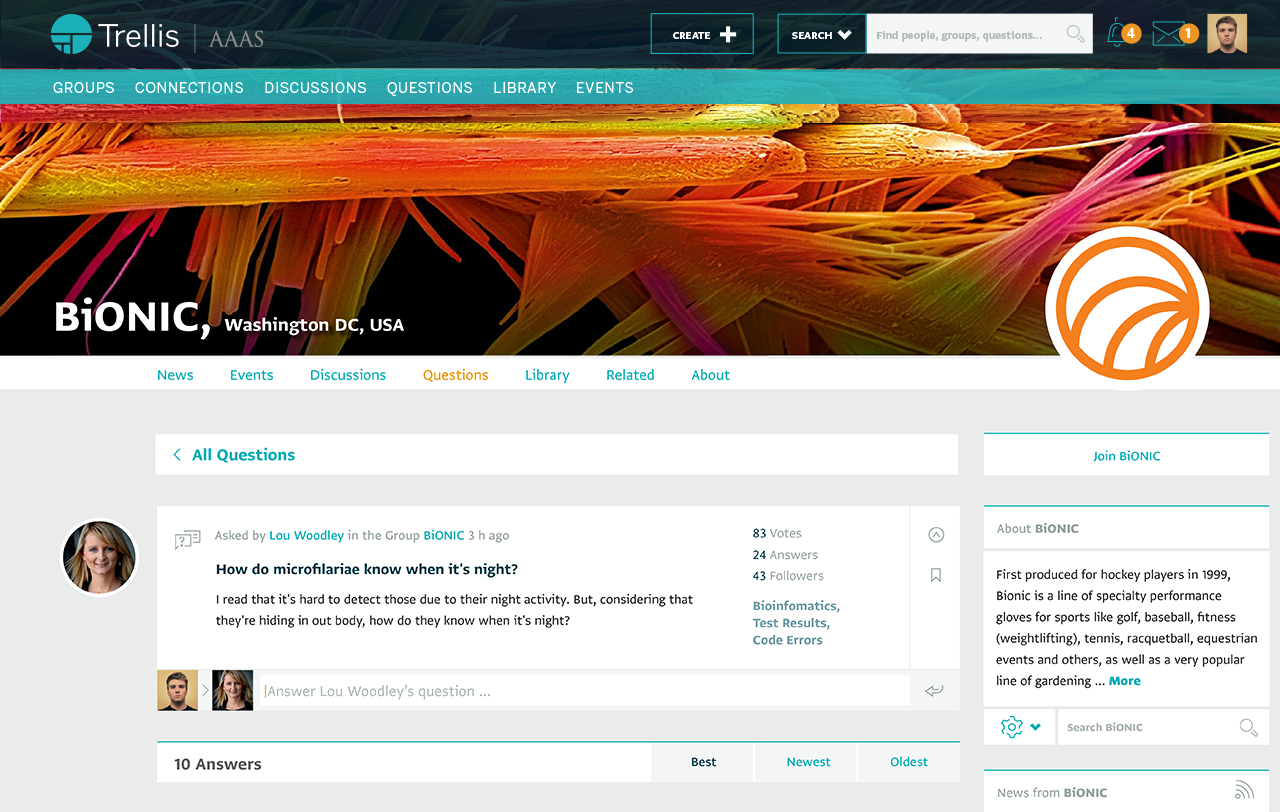Switch to the group's About tab
This screenshot has height=812, width=1280.
tap(711, 375)
